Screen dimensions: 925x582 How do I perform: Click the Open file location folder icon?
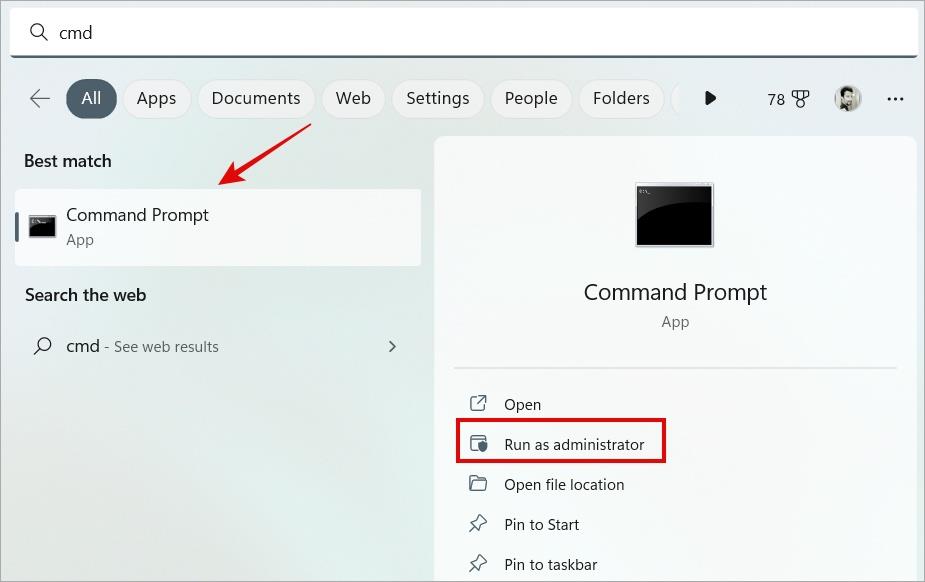click(x=478, y=484)
